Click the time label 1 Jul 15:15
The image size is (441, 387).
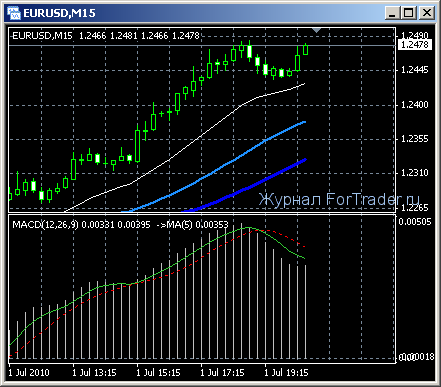(158, 372)
